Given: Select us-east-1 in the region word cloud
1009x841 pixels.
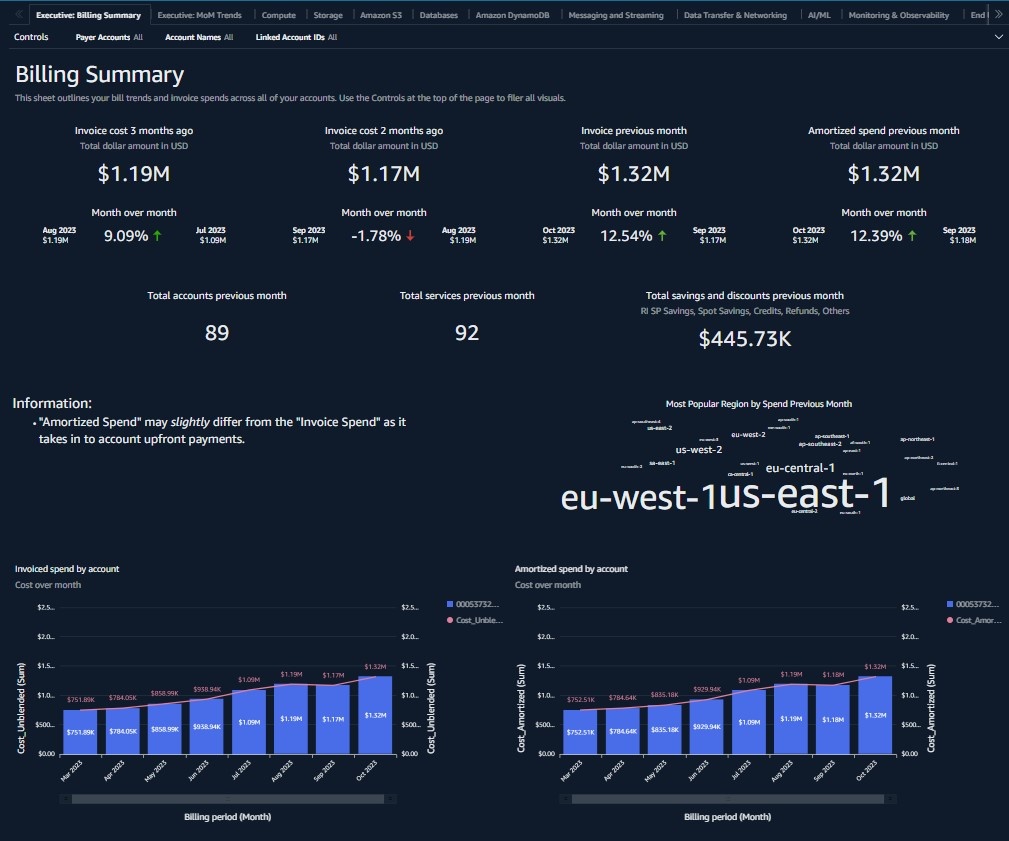Looking at the screenshot, I should coord(804,493).
